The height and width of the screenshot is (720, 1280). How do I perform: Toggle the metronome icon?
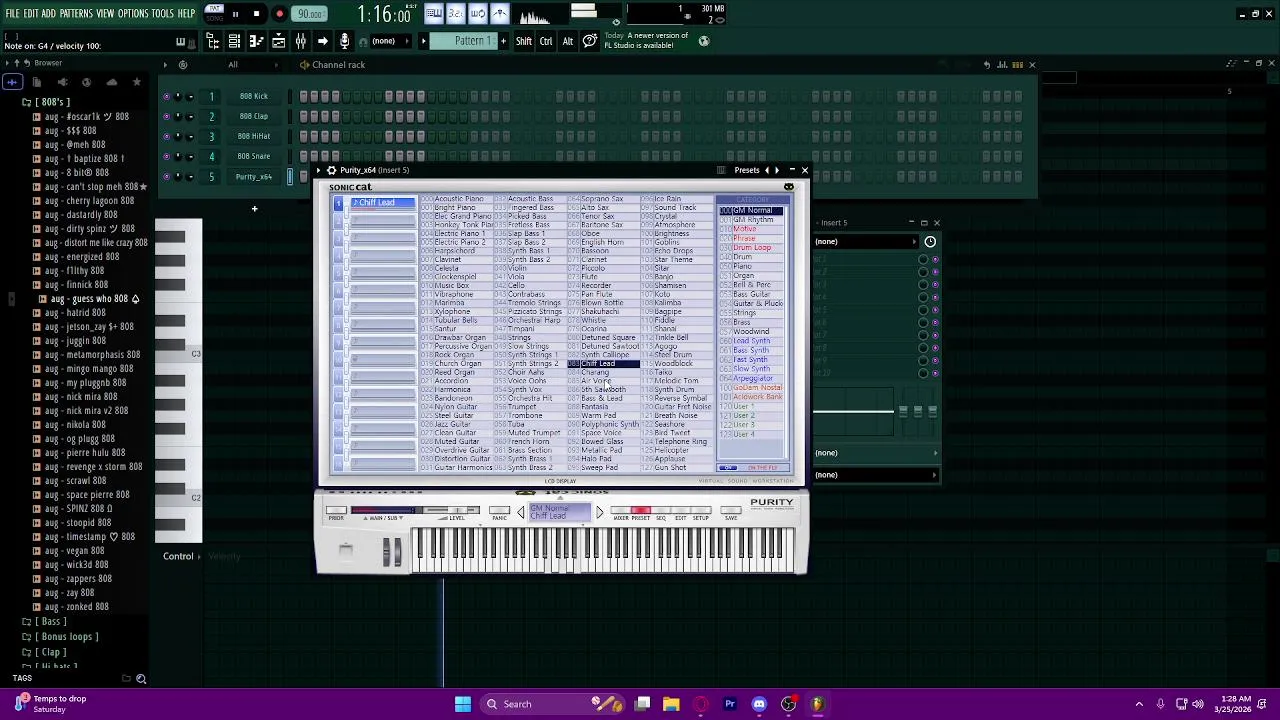coord(499,14)
